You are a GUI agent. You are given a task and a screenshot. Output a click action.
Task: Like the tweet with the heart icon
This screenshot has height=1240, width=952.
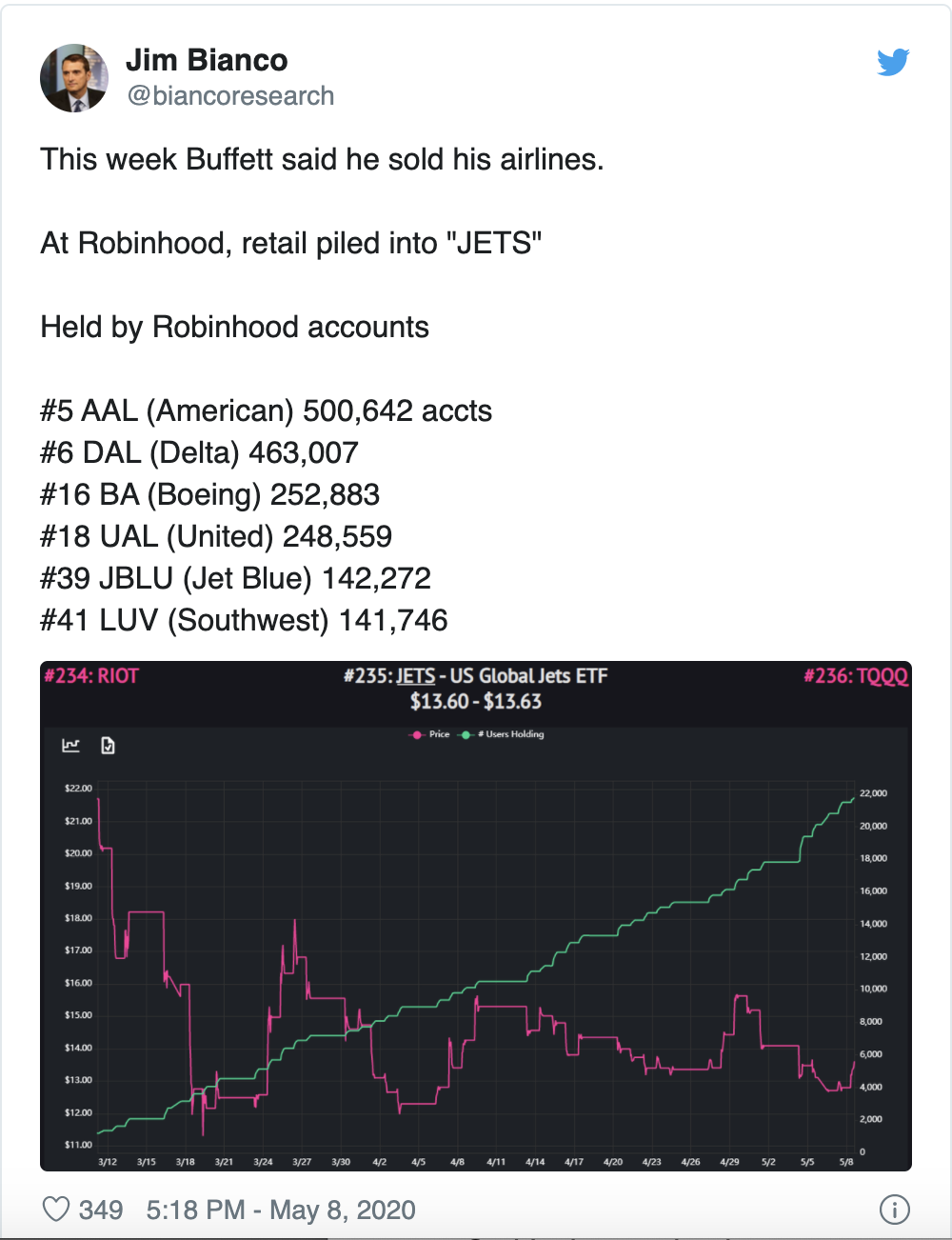click(x=57, y=1210)
